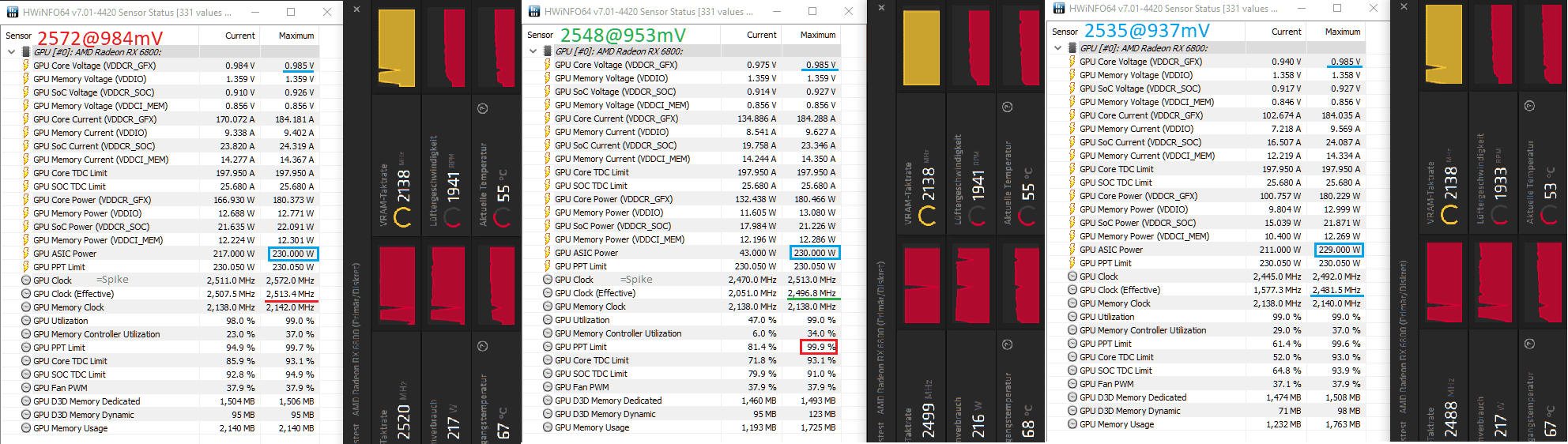Click clock icon beside GPU Utilization in left window
The image size is (1568, 444).
click(26, 321)
